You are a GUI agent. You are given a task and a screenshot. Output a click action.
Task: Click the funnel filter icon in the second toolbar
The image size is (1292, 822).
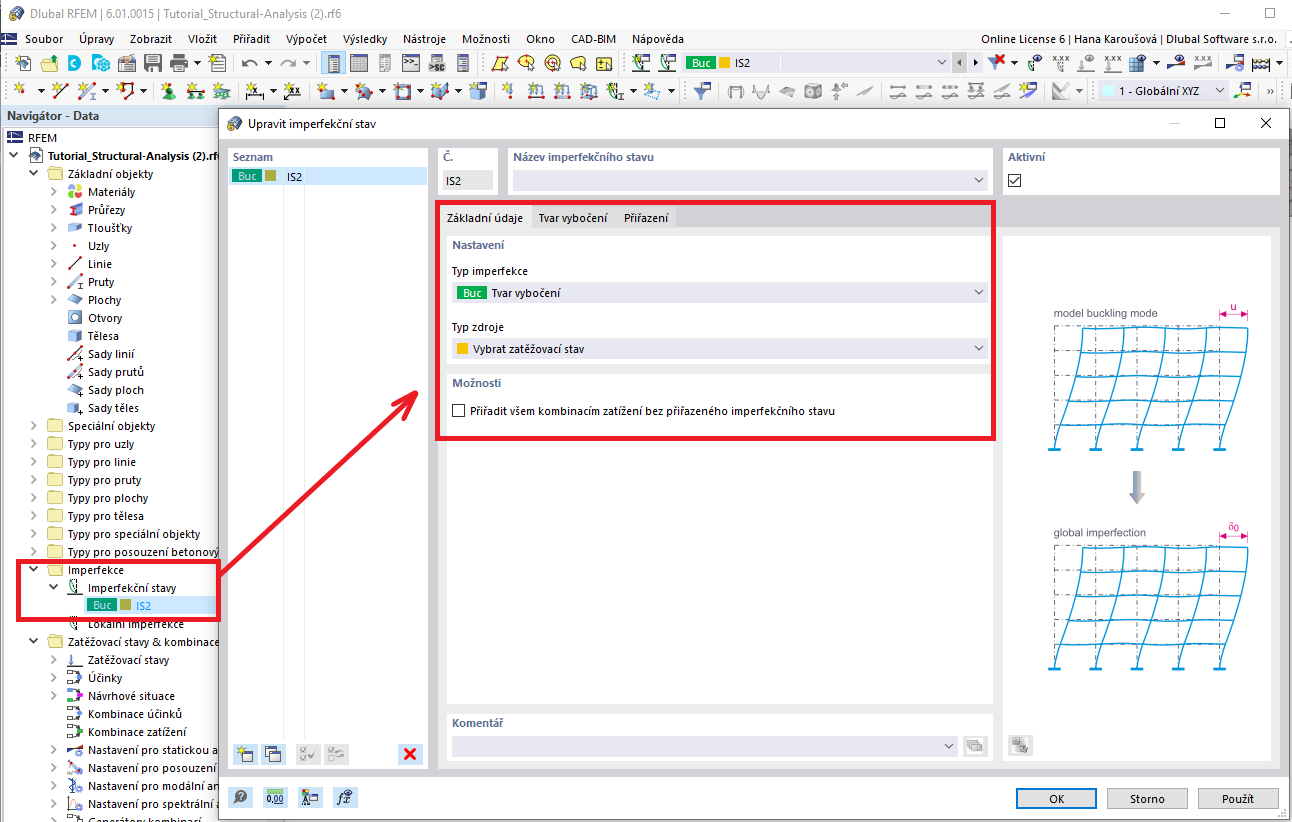tap(703, 91)
